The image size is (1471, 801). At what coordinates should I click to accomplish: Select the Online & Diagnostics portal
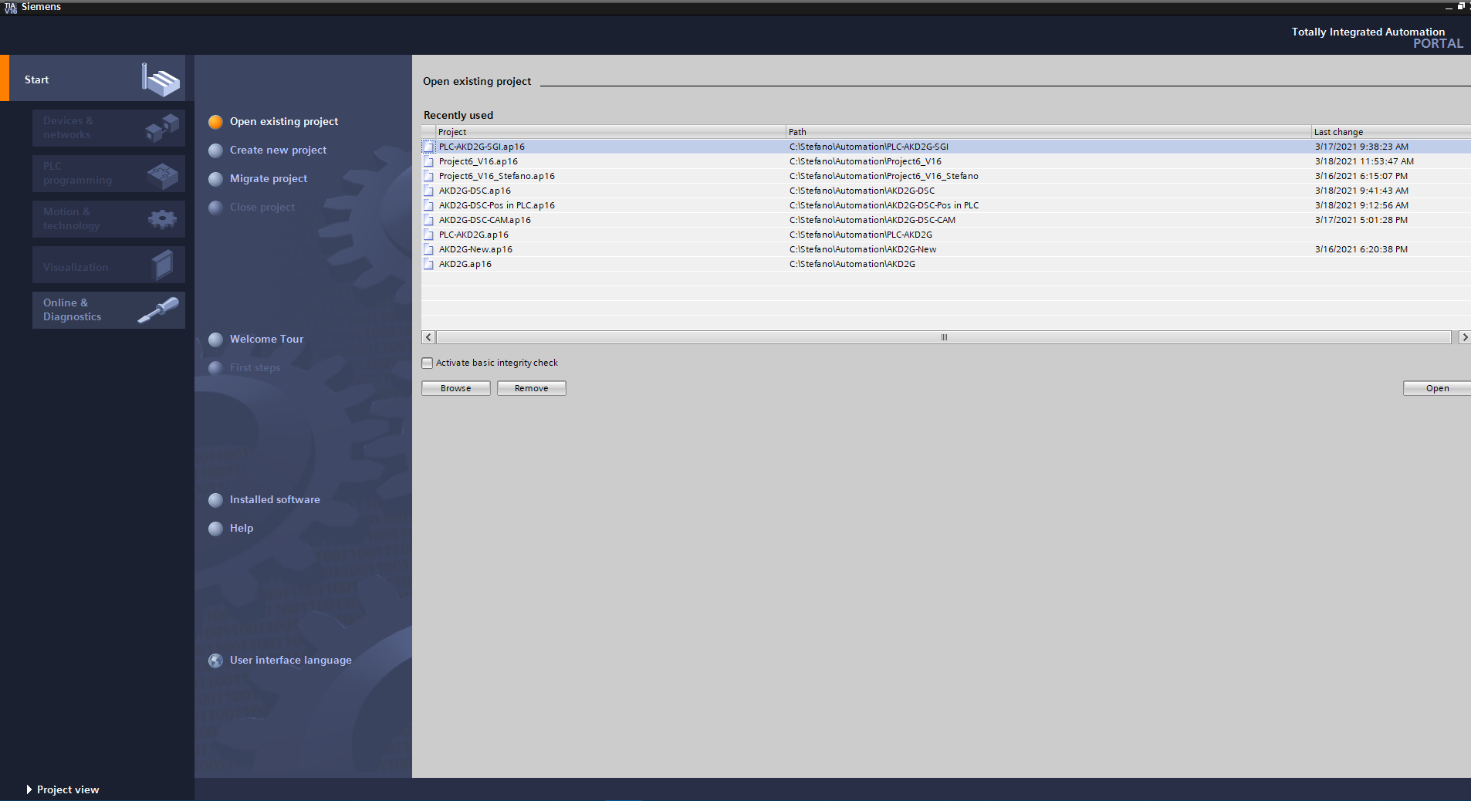pyautogui.click(x=108, y=310)
